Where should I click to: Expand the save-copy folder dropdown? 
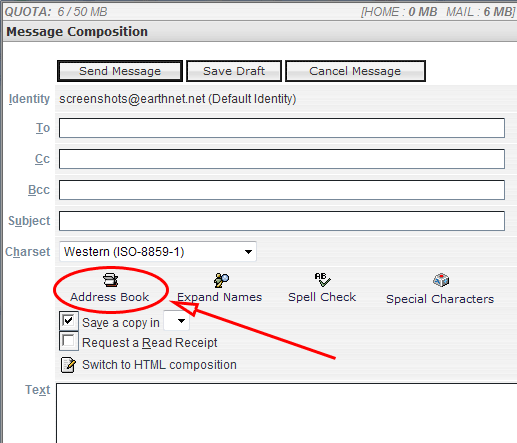[177, 321]
